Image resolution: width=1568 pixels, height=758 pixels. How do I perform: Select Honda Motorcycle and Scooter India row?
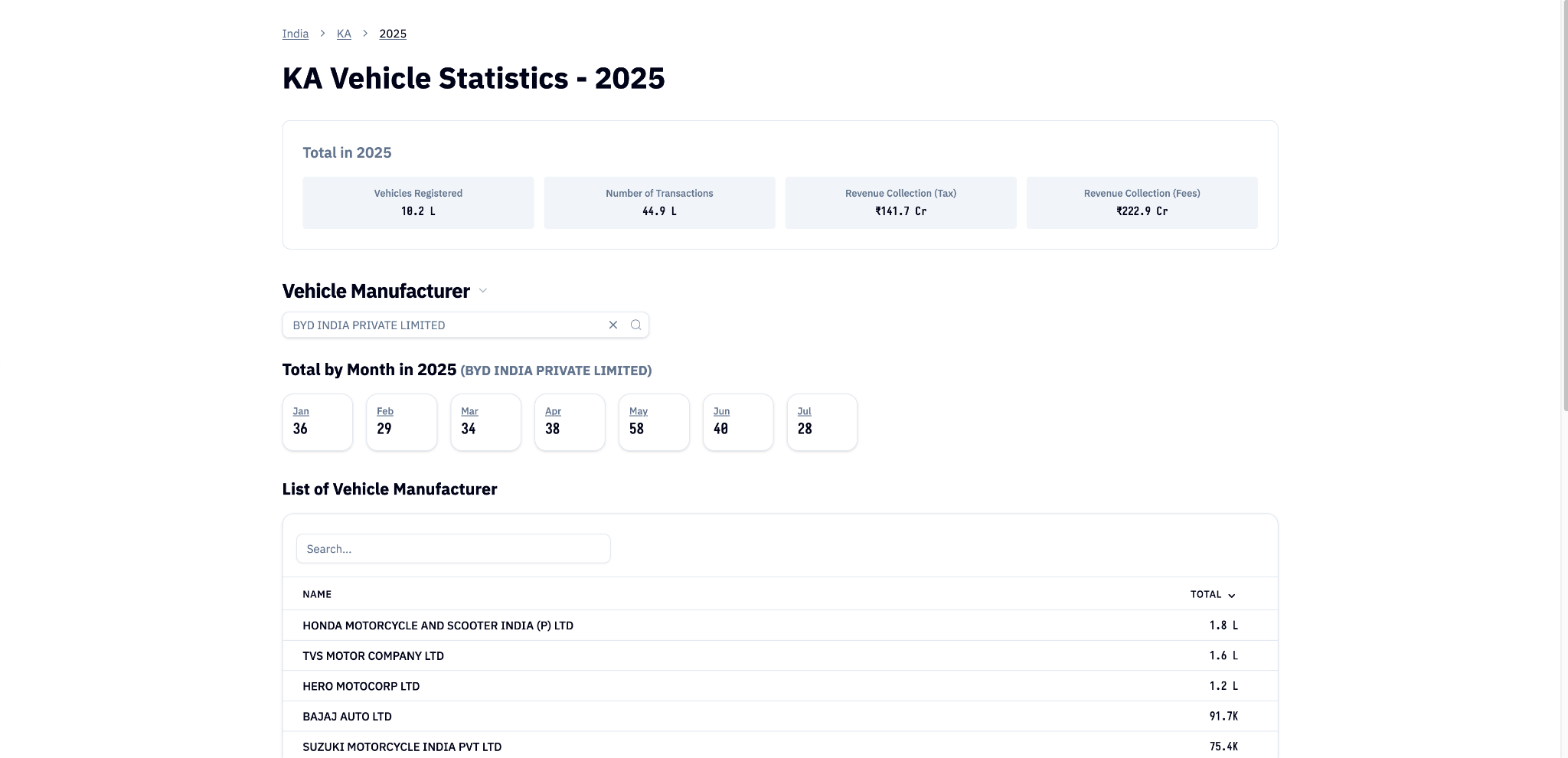438,626
